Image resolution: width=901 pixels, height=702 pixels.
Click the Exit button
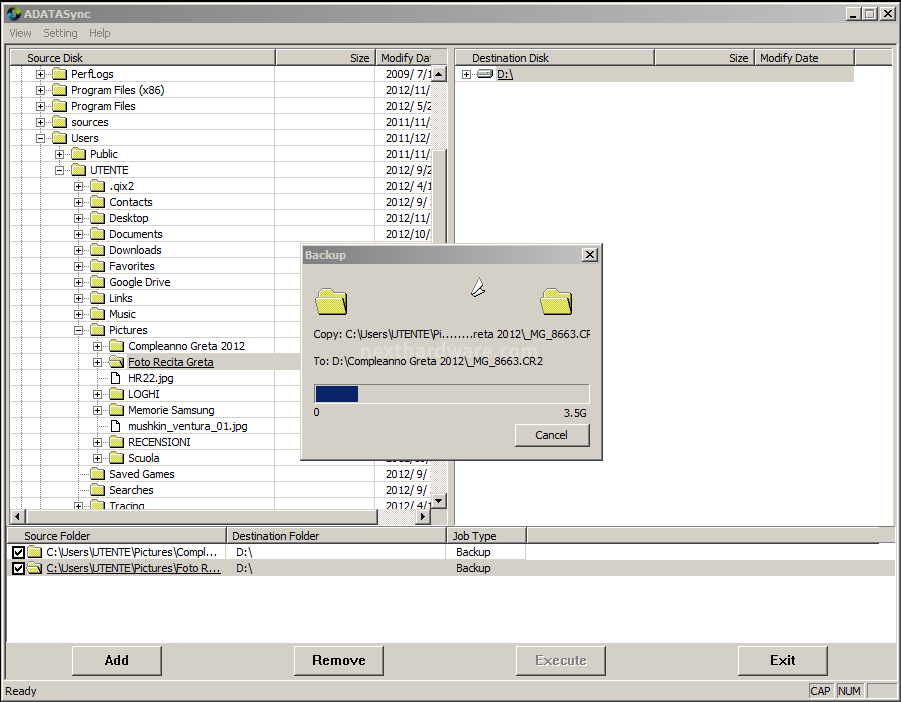tap(783, 661)
